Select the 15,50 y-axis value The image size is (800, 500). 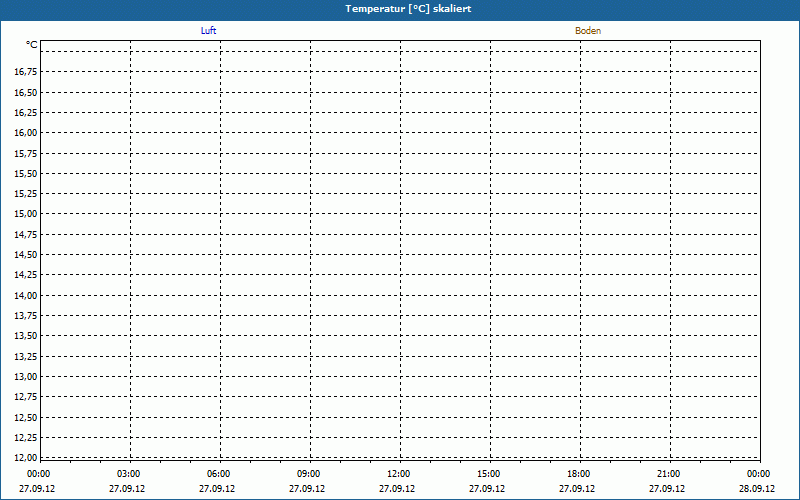(26, 173)
